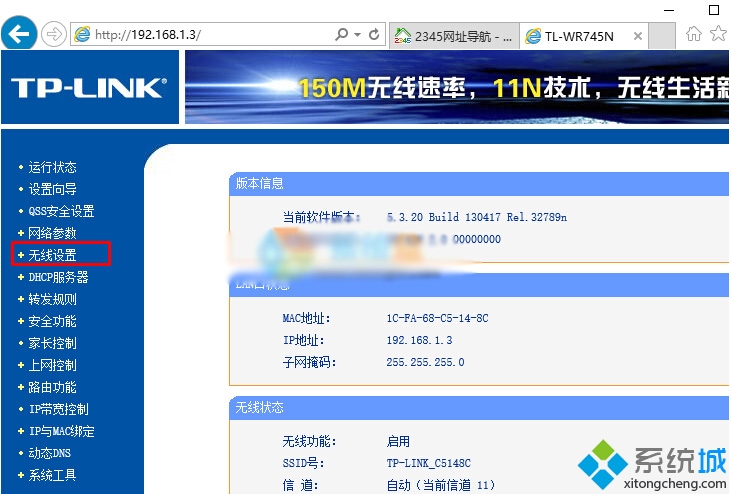Click subnet mask 255.255.255.0 value

click(425, 362)
